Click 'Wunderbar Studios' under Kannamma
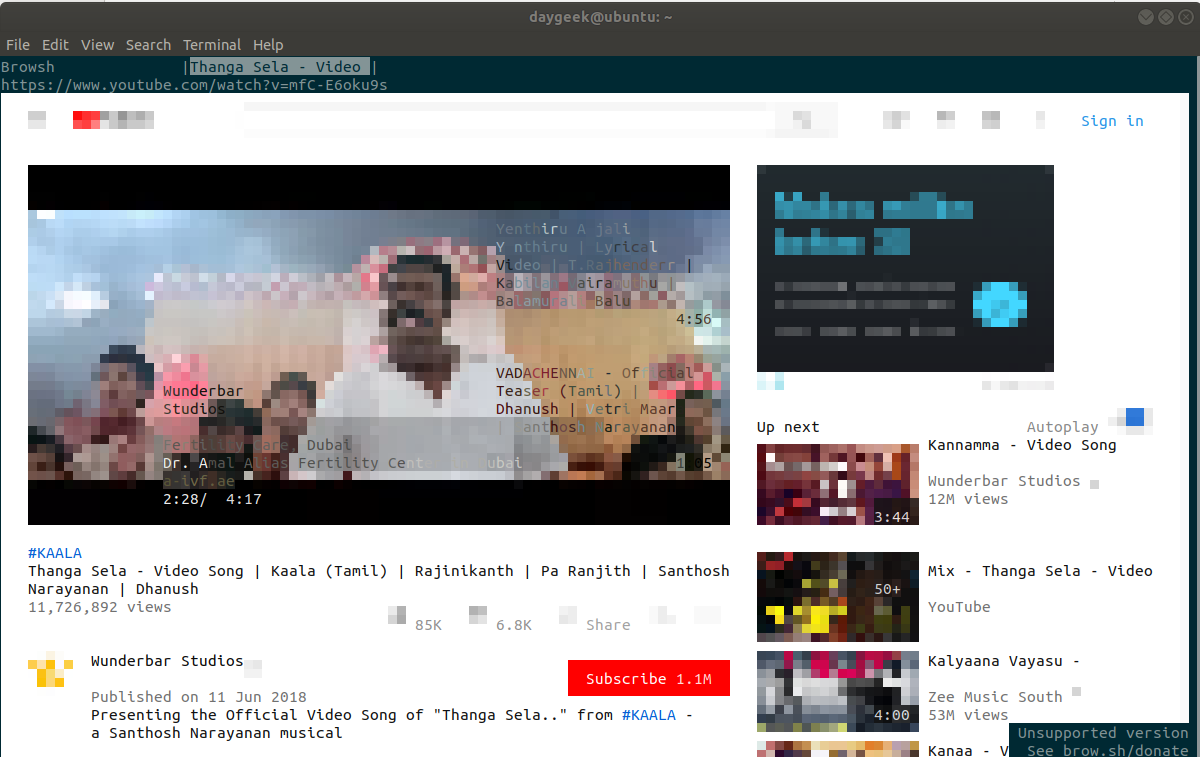 pyautogui.click(x=1004, y=481)
